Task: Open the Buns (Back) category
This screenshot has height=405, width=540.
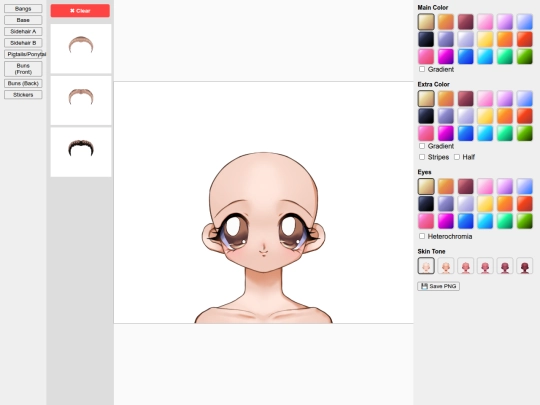Action: (x=23, y=83)
